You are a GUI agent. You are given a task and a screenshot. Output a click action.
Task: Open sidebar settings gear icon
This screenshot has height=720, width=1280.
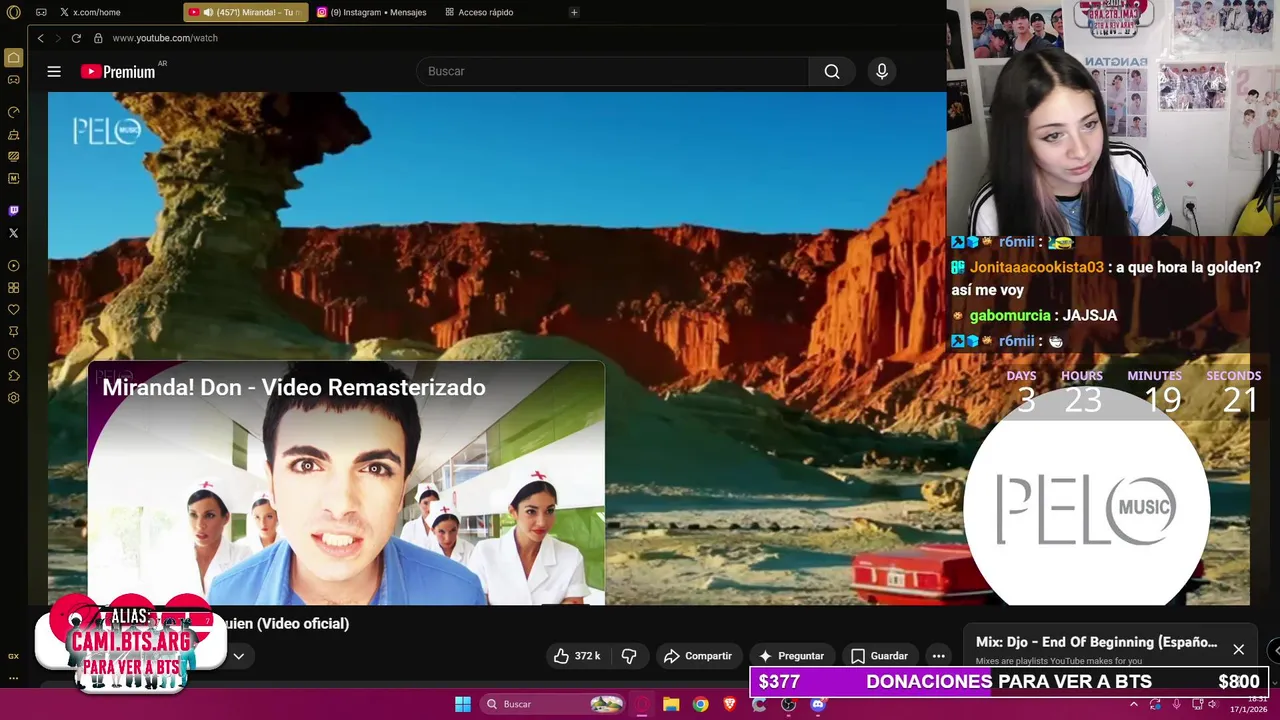point(13,398)
